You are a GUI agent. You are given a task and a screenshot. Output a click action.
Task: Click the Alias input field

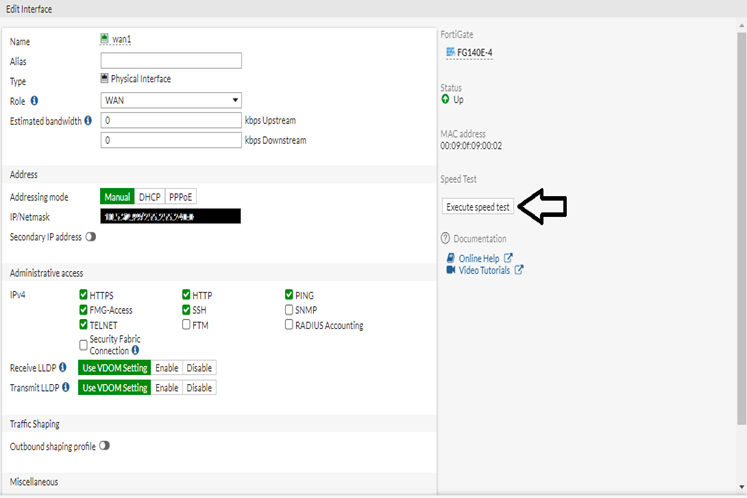tap(171, 61)
